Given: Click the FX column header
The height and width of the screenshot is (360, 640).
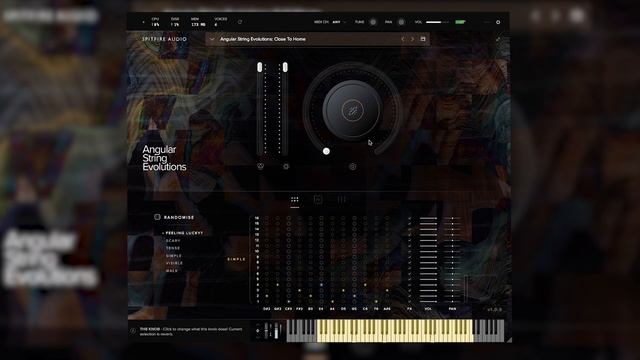Looking at the screenshot, I should coord(409,309).
